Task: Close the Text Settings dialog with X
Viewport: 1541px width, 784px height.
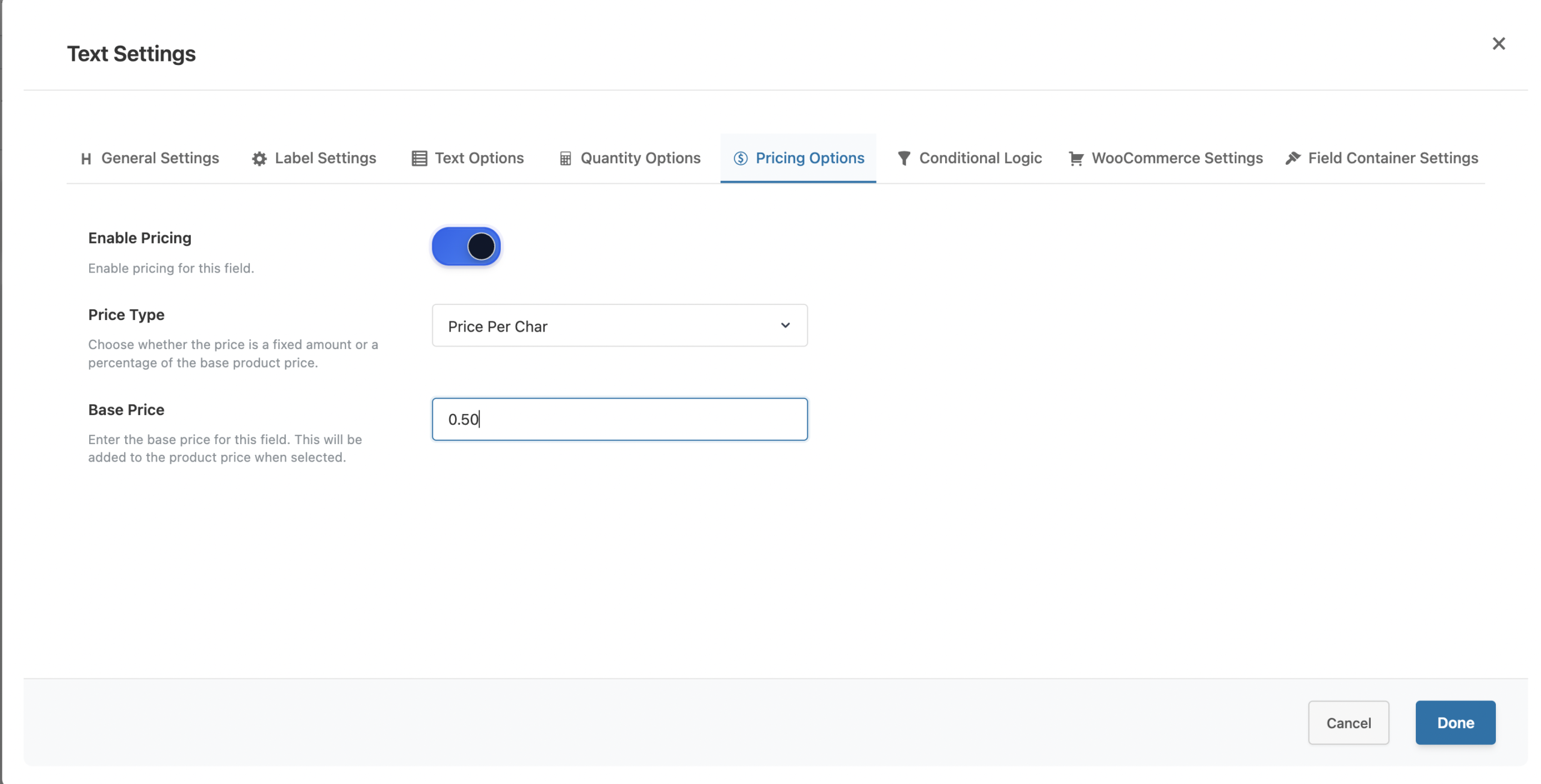Action: coord(1498,44)
